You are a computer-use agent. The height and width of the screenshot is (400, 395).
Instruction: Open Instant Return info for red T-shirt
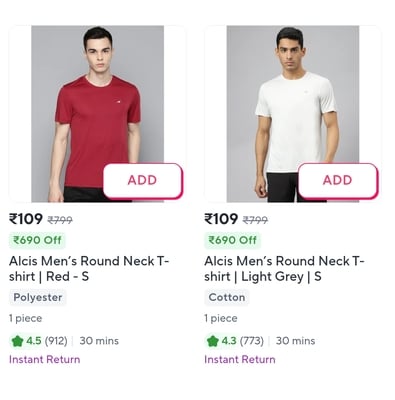45,360
